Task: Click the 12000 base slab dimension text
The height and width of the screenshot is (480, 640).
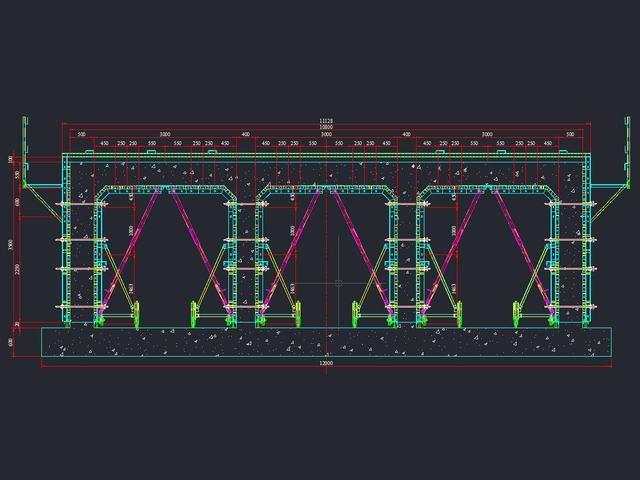Action: 327,363
